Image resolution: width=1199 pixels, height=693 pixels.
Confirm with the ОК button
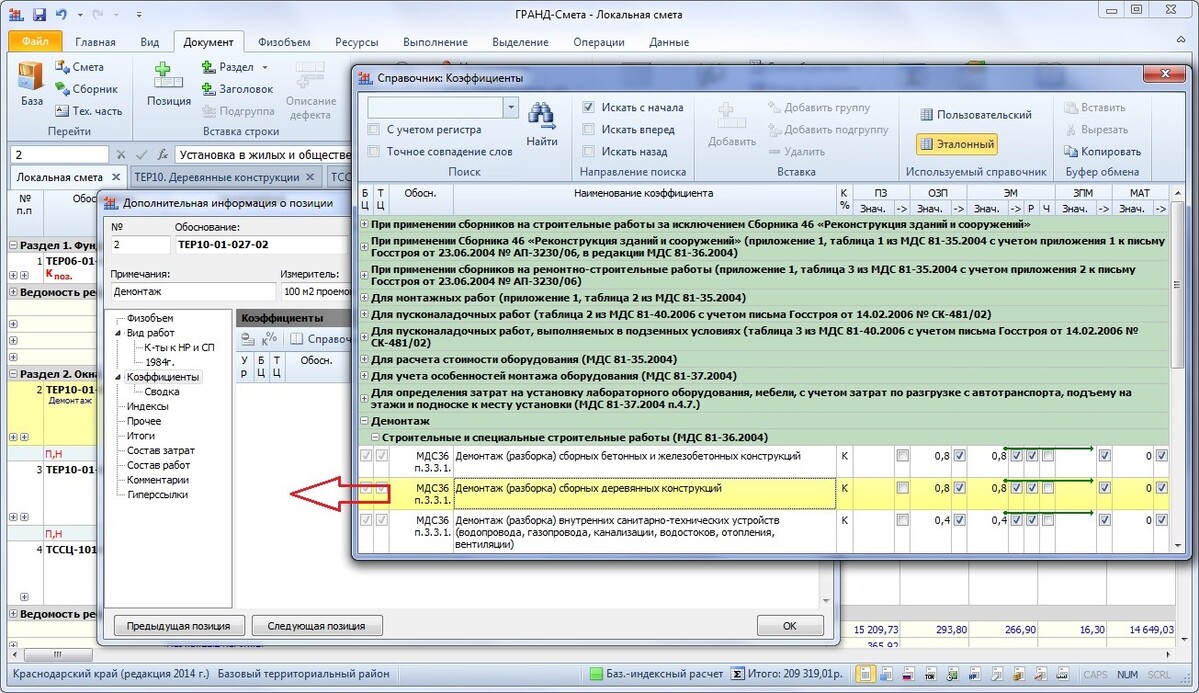tap(790, 626)
